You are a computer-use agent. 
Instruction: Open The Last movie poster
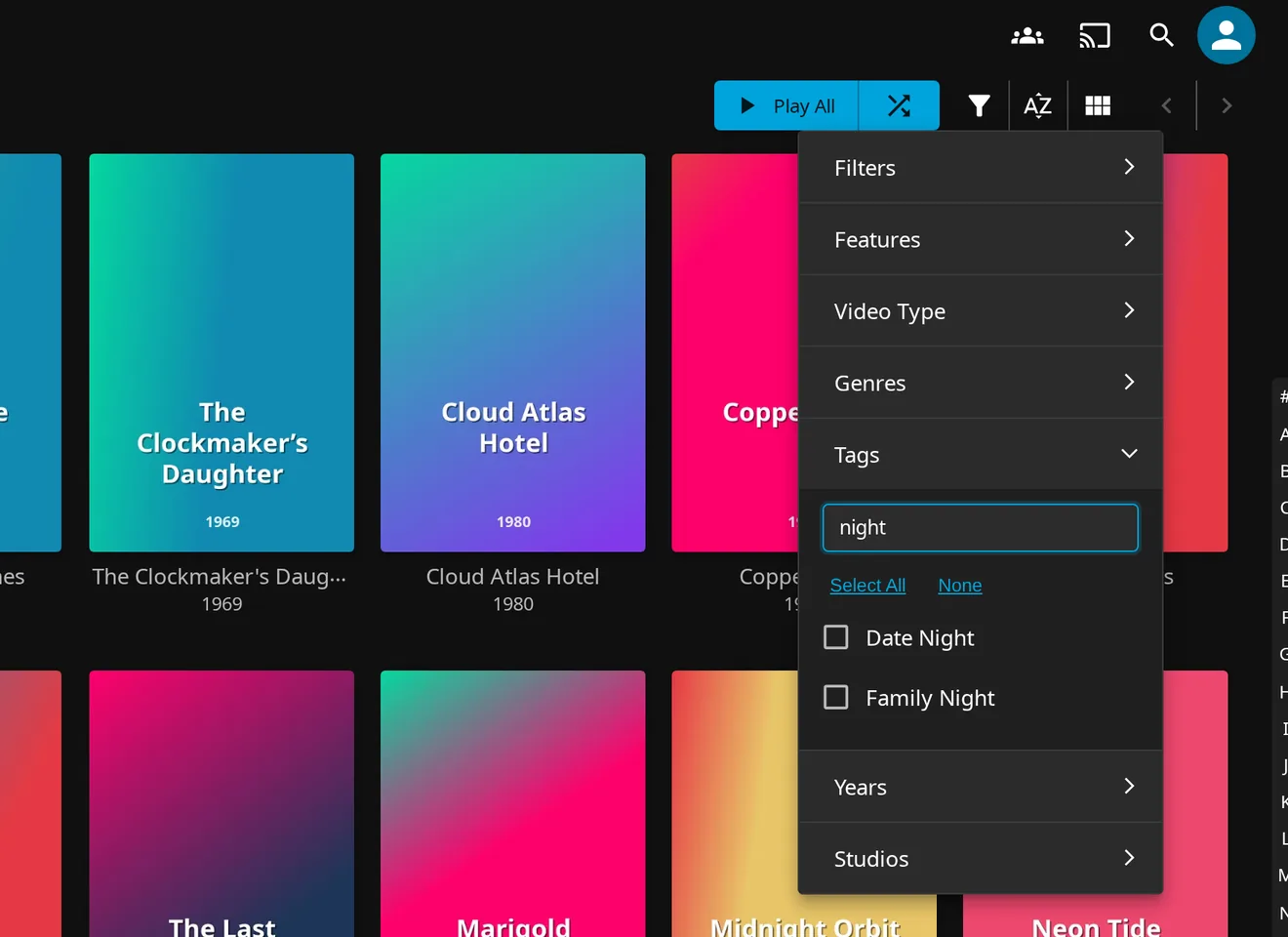[221, 803]
